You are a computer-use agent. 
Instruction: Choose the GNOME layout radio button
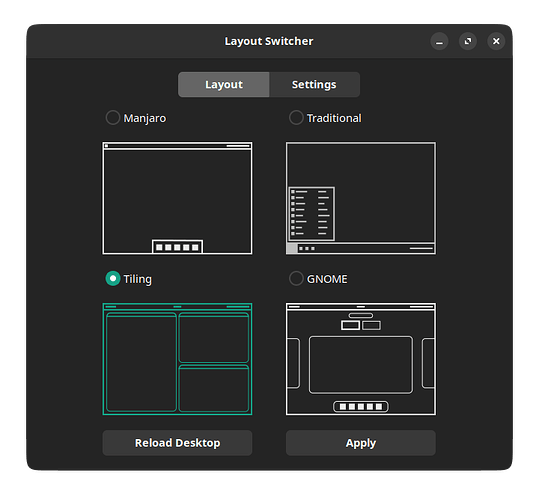[x=296, y=278]
